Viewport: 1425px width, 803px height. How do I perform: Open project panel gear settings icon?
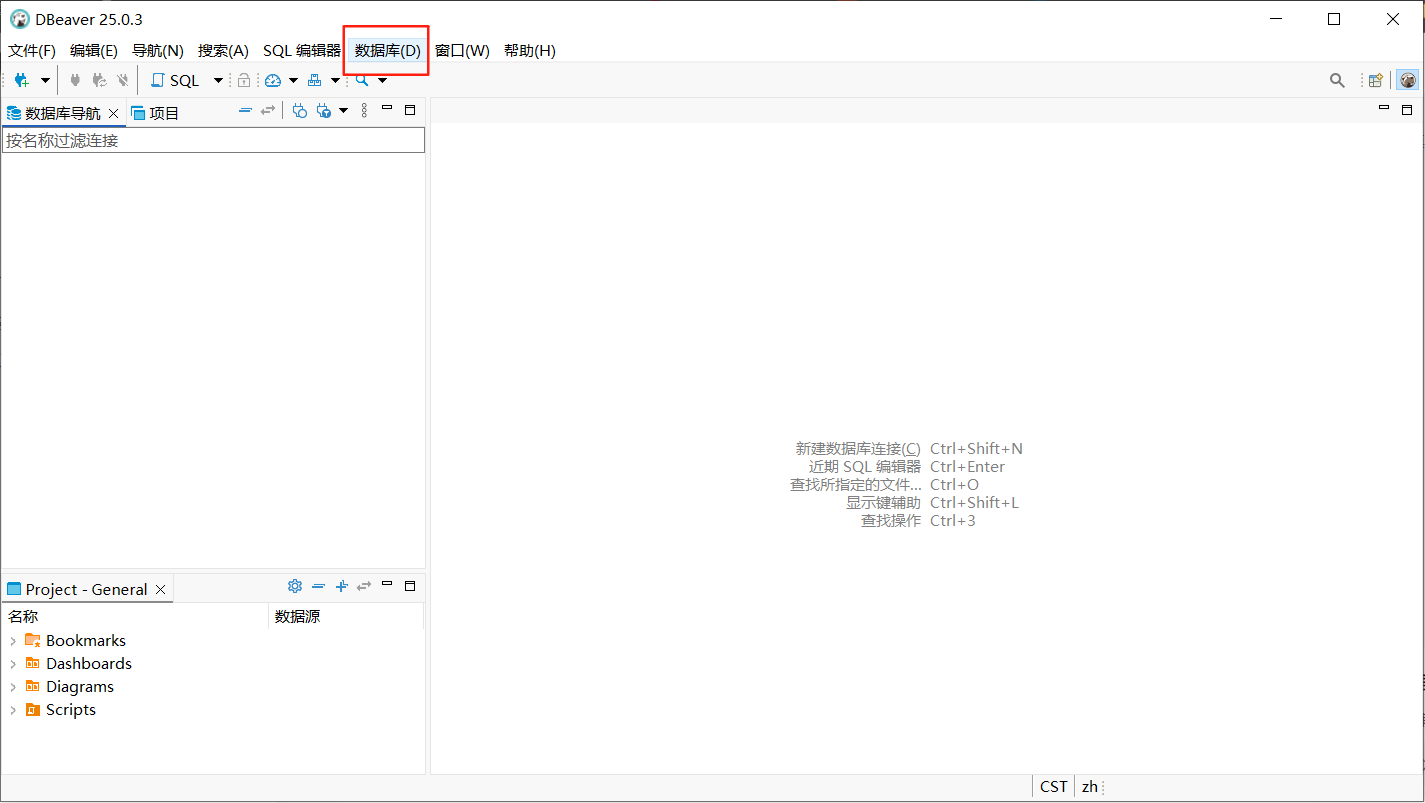pyautogui.click(x=294, y=586)
